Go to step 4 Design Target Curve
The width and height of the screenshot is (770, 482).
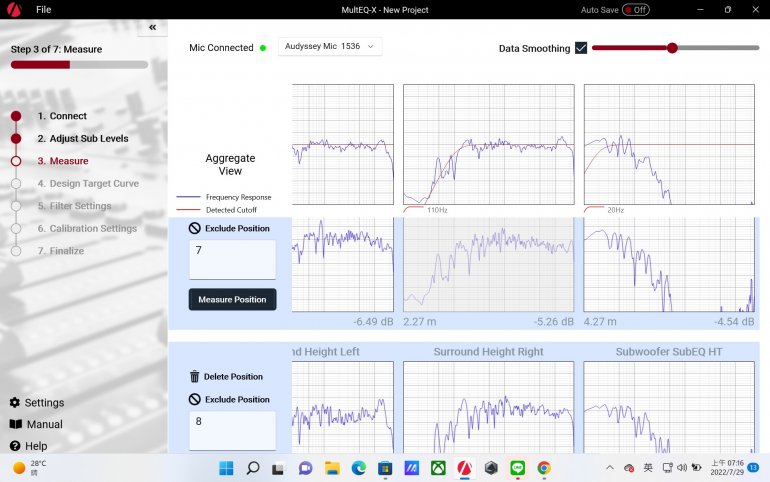click(x=87, y=184)
